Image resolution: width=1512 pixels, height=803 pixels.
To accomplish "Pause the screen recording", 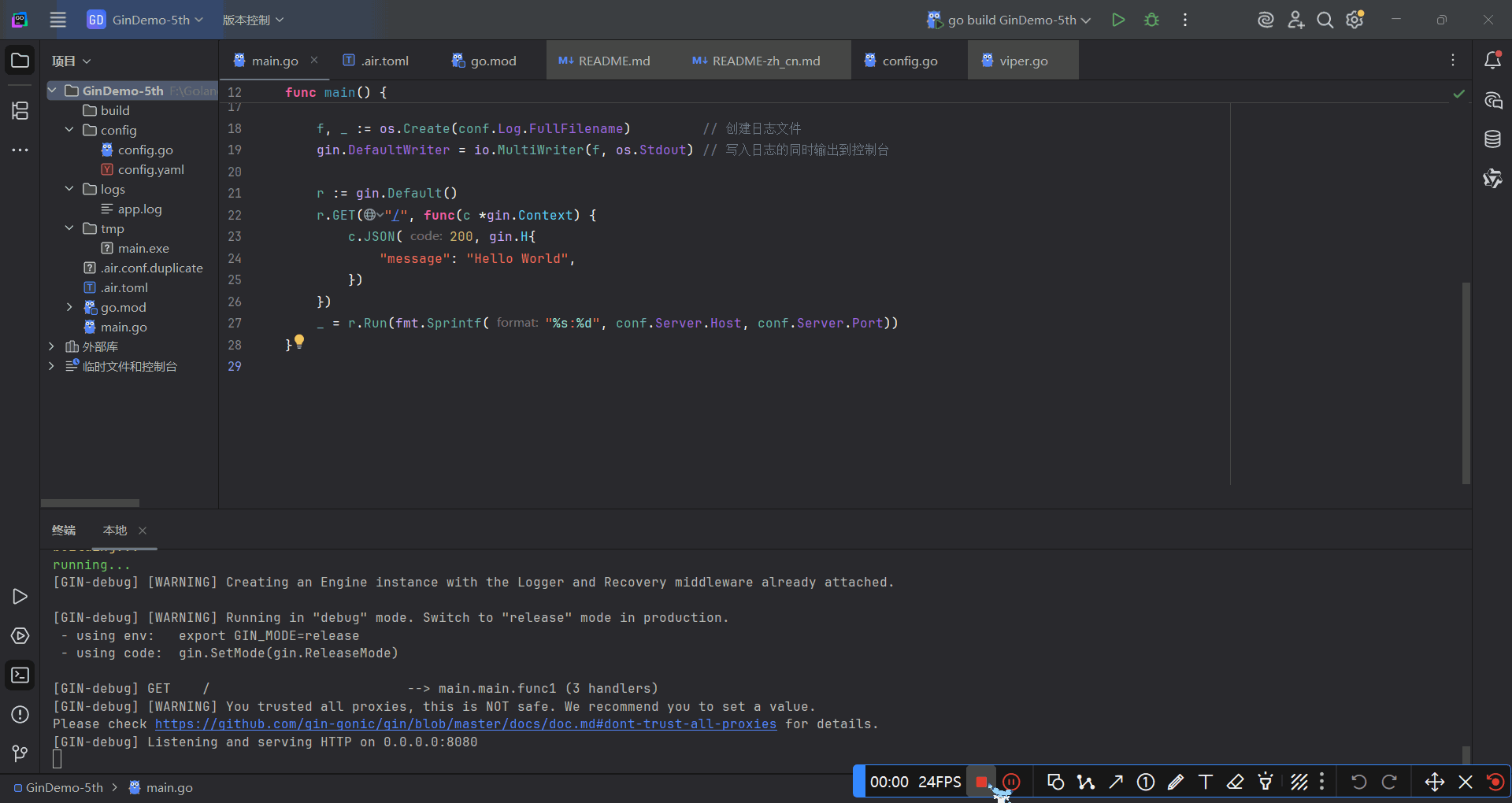I will click(x=1012, y=782).
